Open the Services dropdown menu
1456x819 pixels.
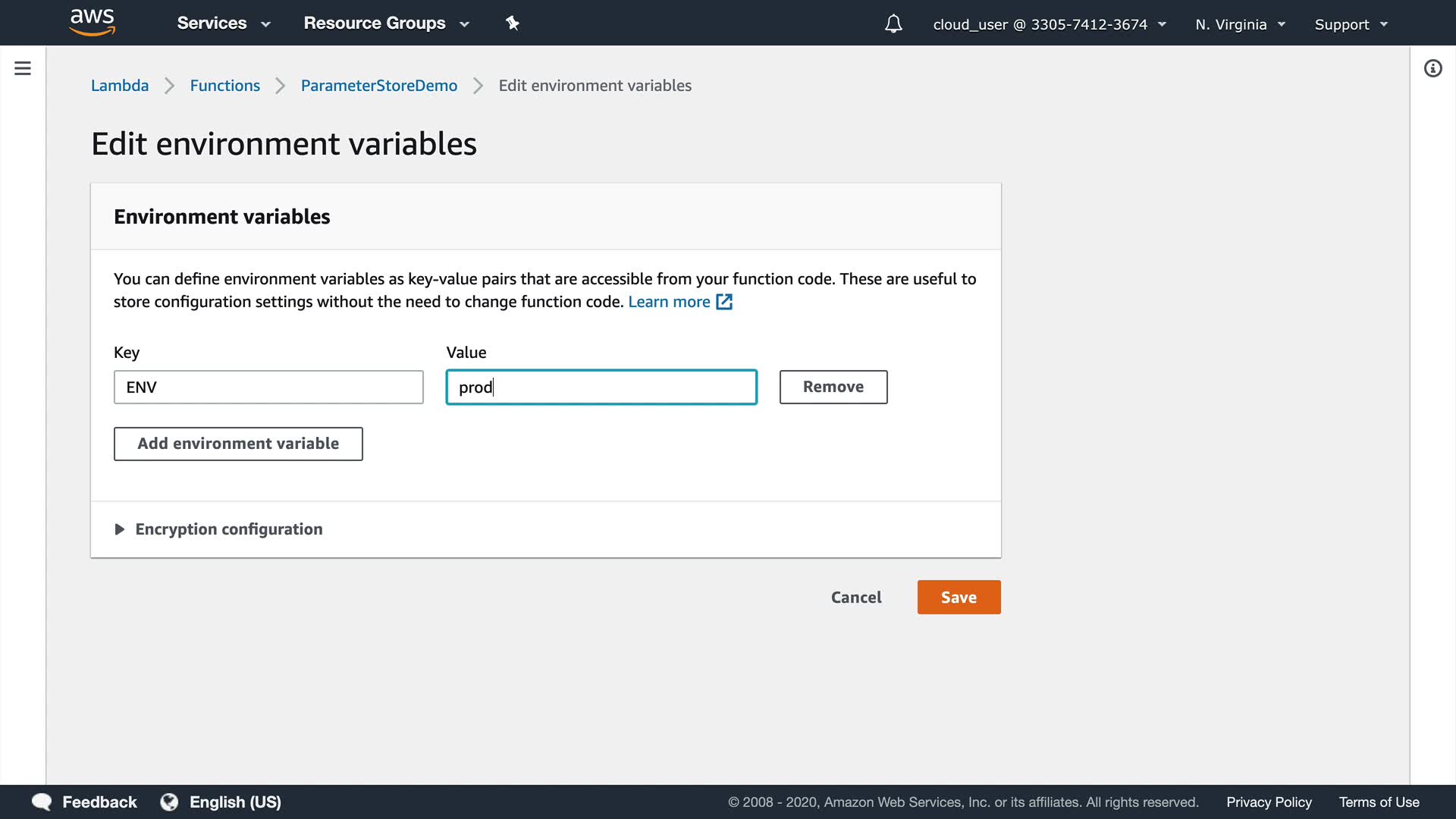pos(223,24)
